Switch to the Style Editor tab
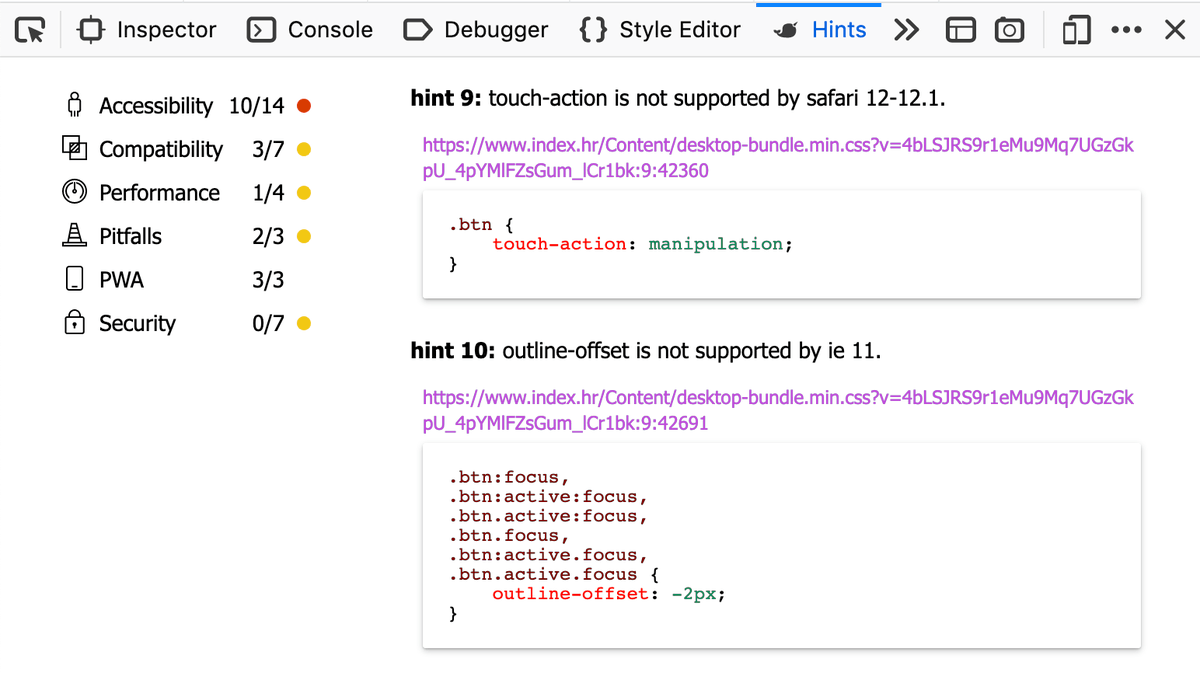This screenshot has width=1200, height=673. 660,30
